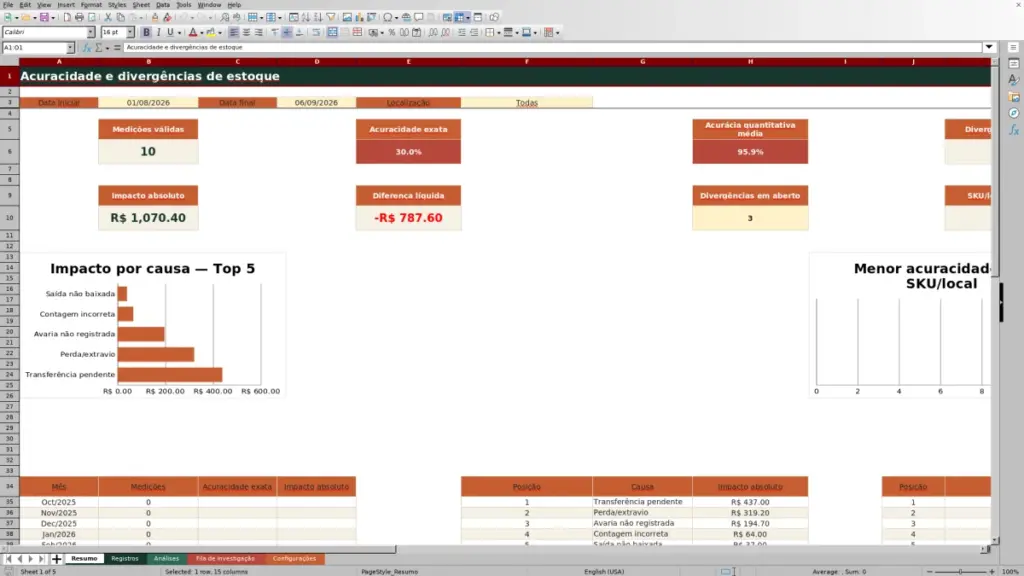
Task: Insert a chart with the toolbar icon
Action: (x=359, y=18)
